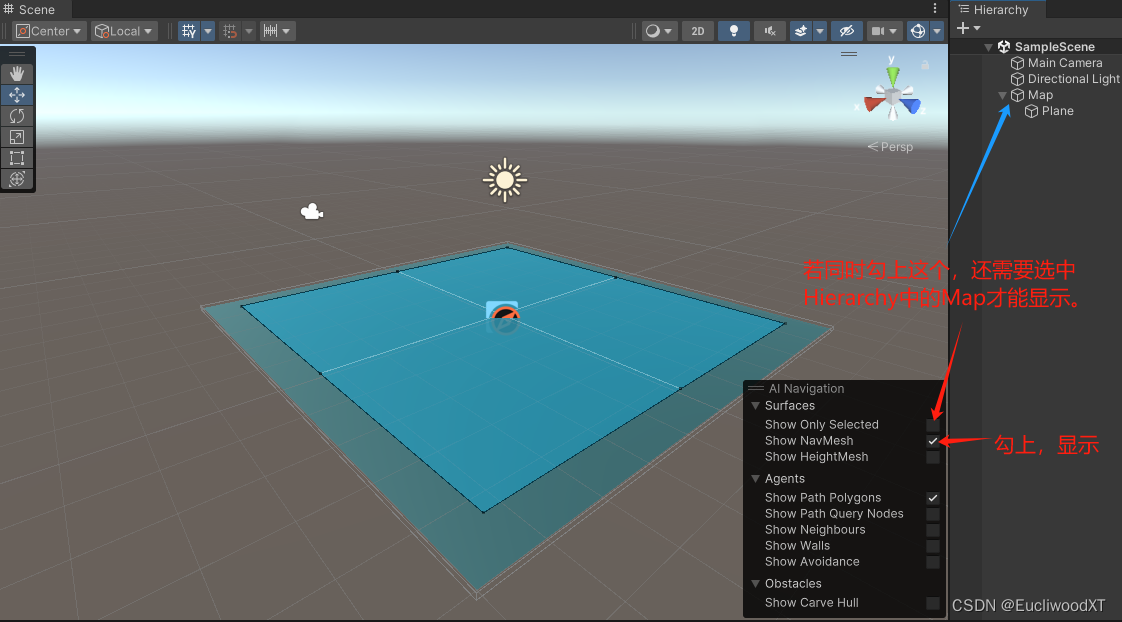
Task: Uncheck Show Path Polygons checkbox
Action: click(x=932, y=498)
